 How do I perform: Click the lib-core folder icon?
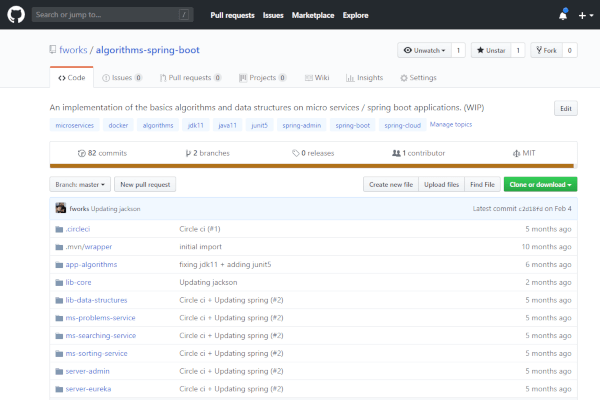point(59,282)
